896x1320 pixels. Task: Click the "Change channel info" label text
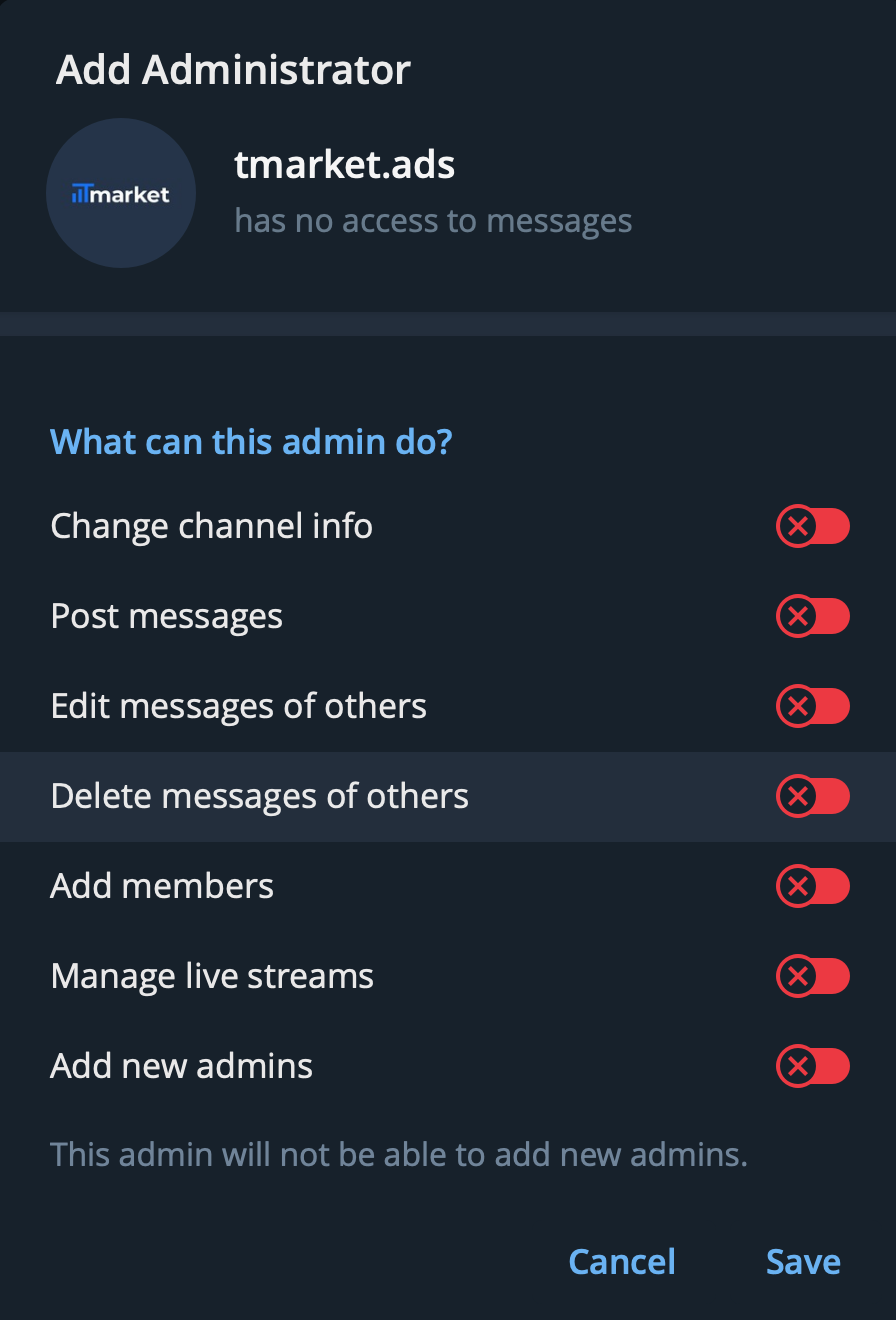pyautogui.click(x=211, y=526)
